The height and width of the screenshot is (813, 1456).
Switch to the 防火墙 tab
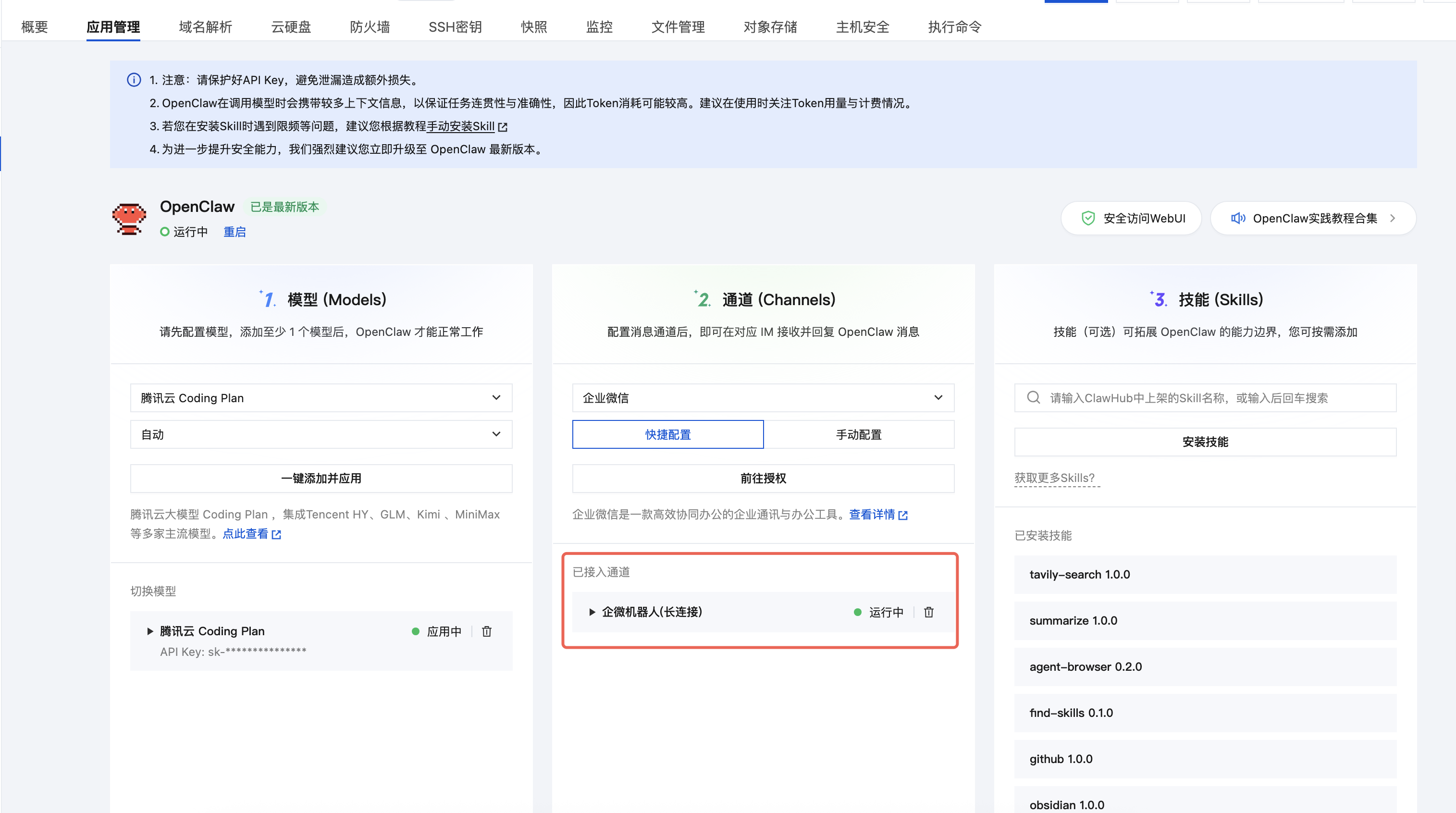coord(370,26)
